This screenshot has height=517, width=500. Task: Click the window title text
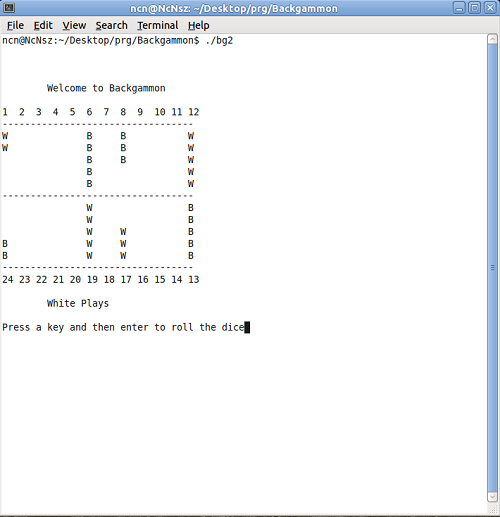(x=234, y=8)
